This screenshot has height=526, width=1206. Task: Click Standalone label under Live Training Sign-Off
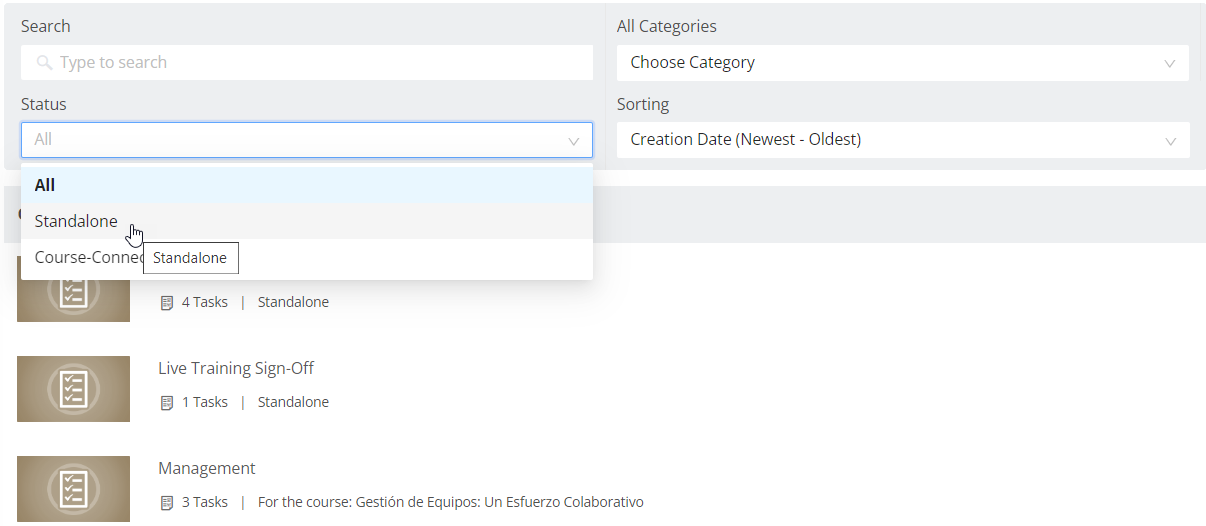[293, 402]
